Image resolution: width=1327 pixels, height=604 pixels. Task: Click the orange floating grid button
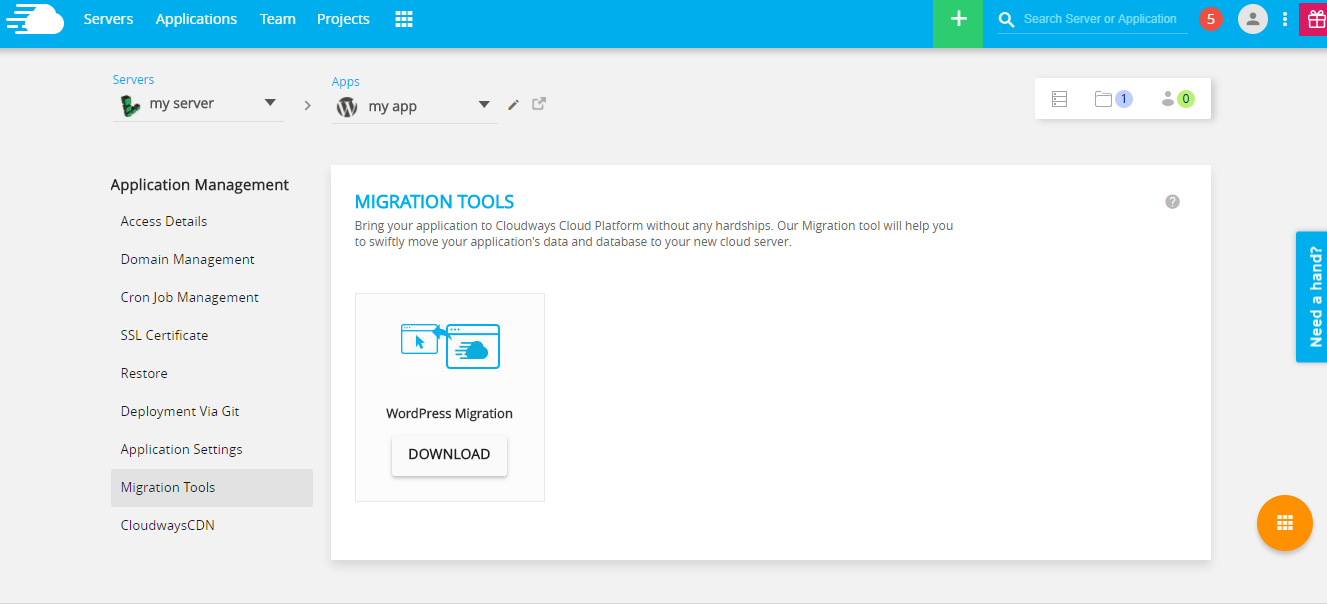[1285, 523]
